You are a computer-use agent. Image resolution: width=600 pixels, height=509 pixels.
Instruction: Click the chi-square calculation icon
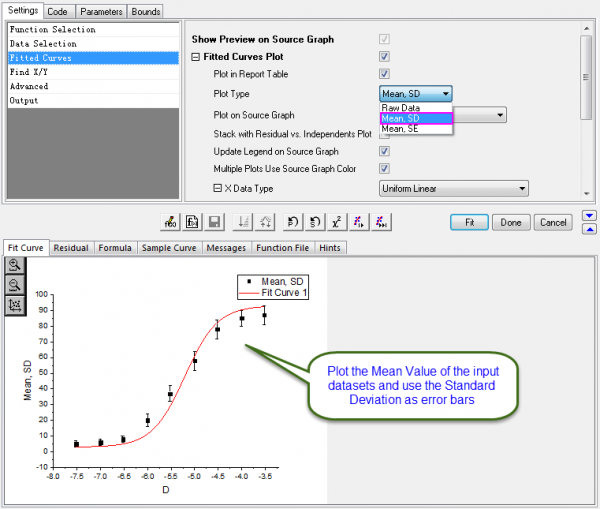click(337, 222)
